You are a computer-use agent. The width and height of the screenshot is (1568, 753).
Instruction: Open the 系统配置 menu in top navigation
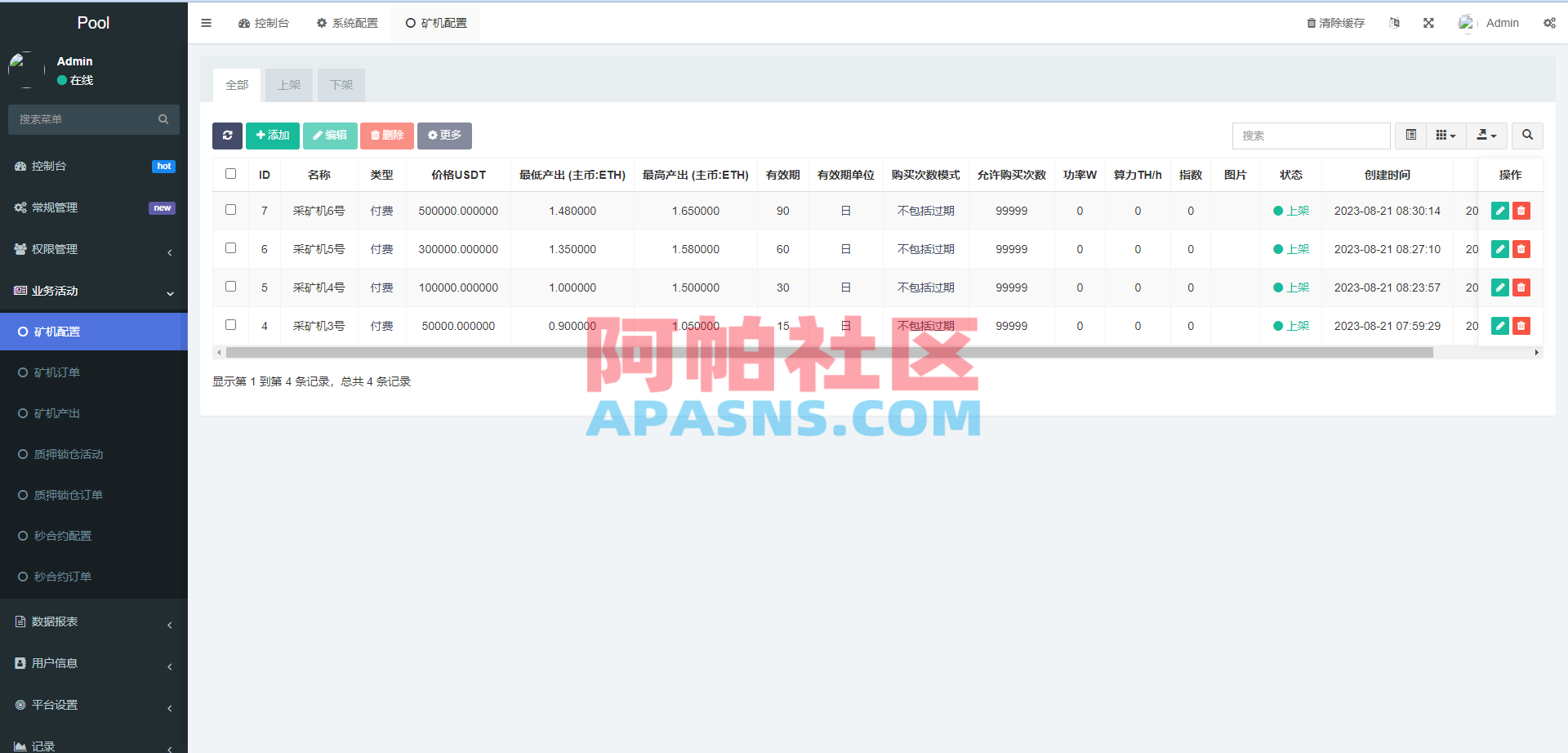tap(347, 23)
